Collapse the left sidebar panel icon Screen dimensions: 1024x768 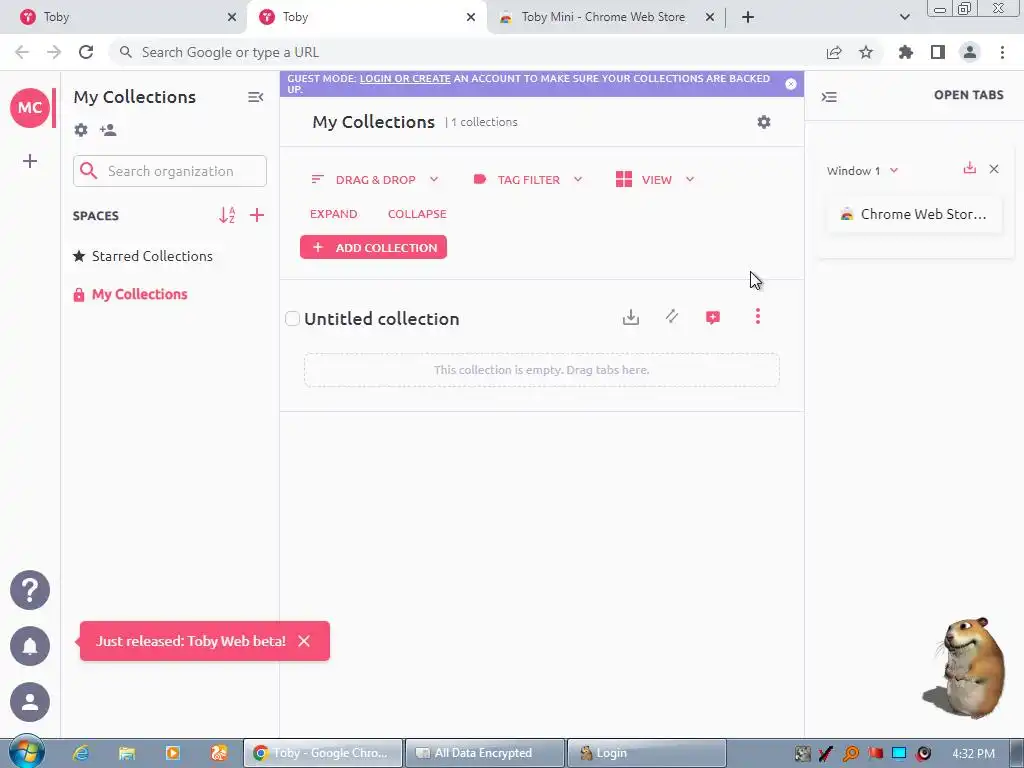[x=255, y=97]
